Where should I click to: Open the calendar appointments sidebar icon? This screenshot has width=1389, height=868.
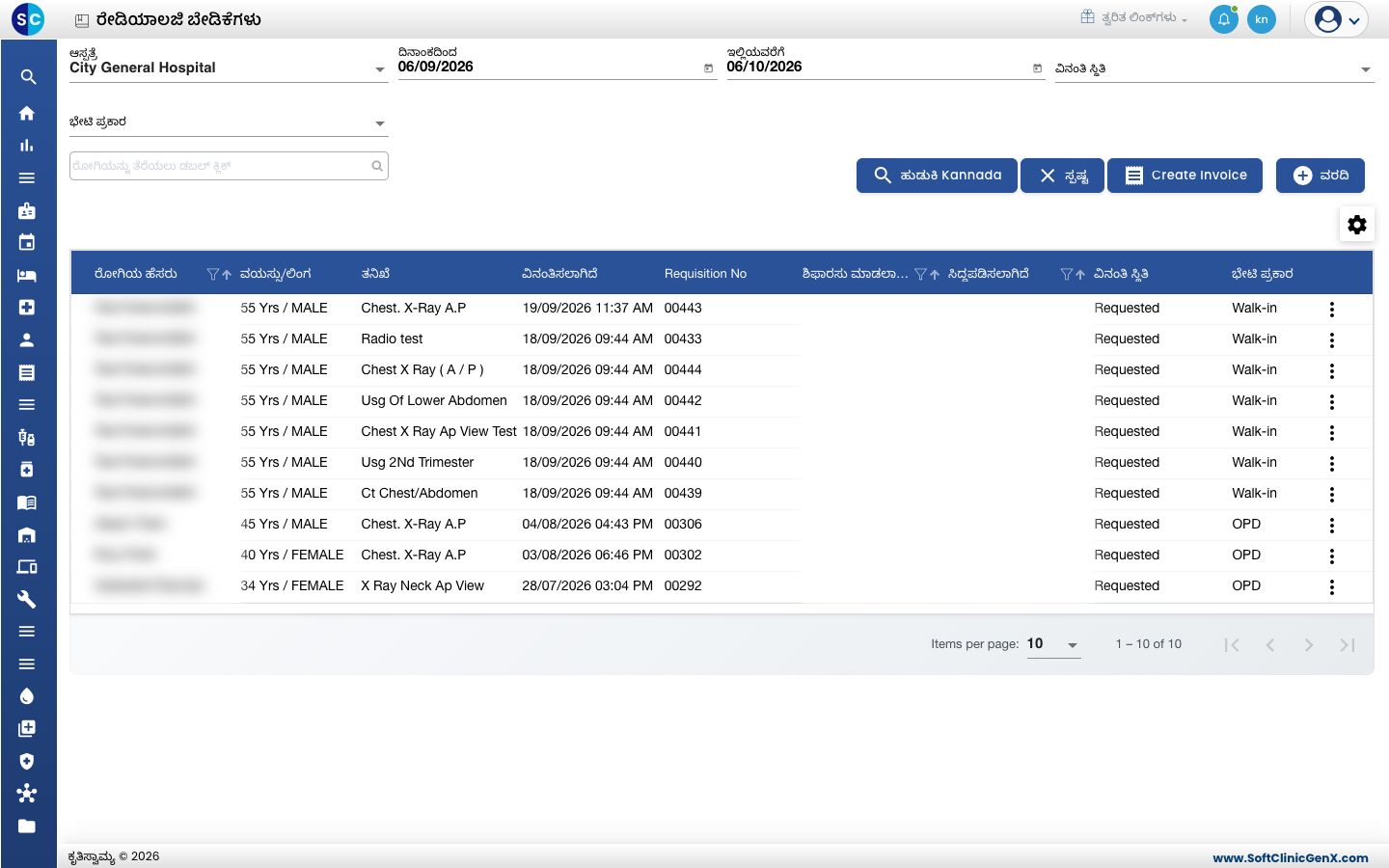click(27, 242)
